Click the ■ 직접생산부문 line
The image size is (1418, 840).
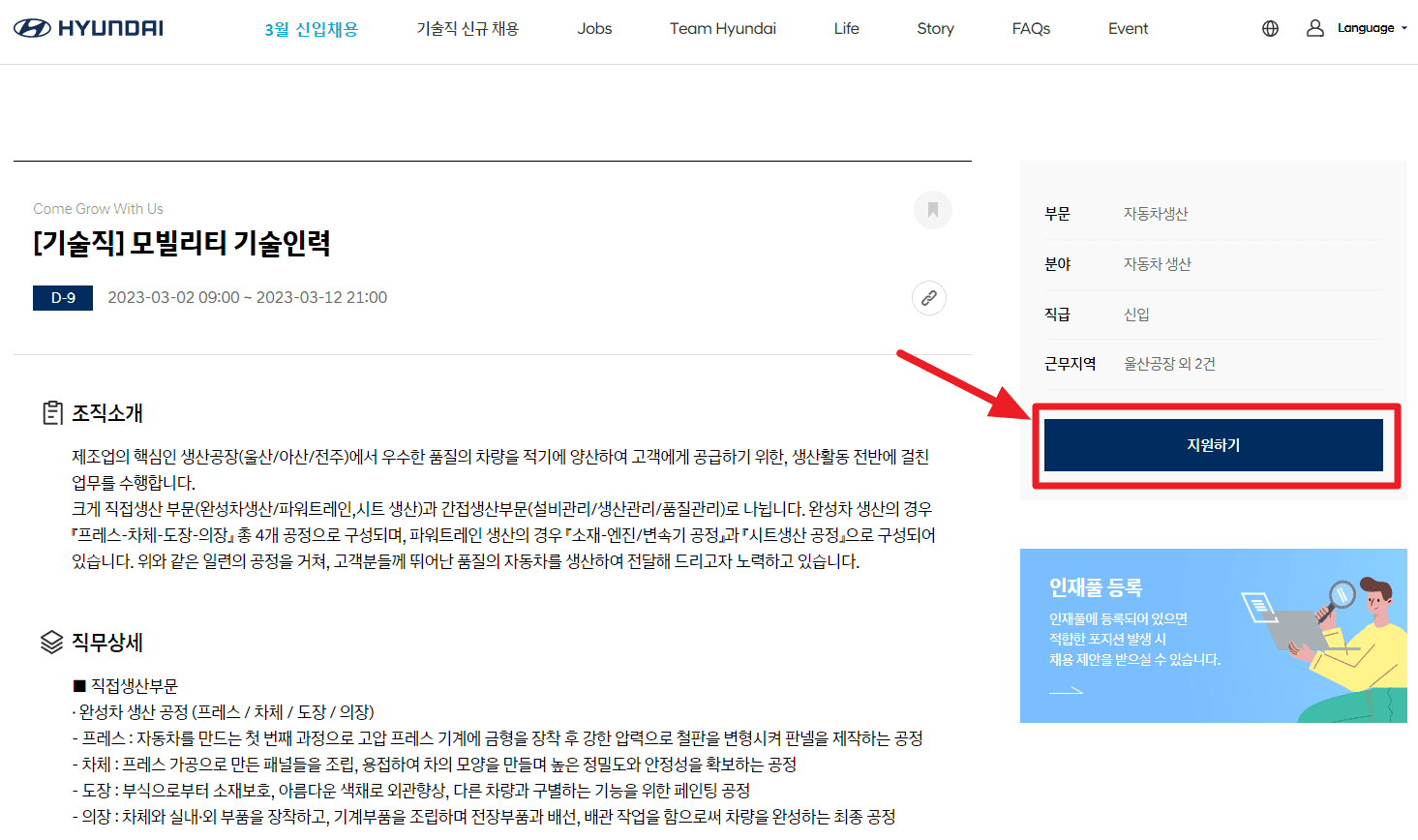[126, 686]
